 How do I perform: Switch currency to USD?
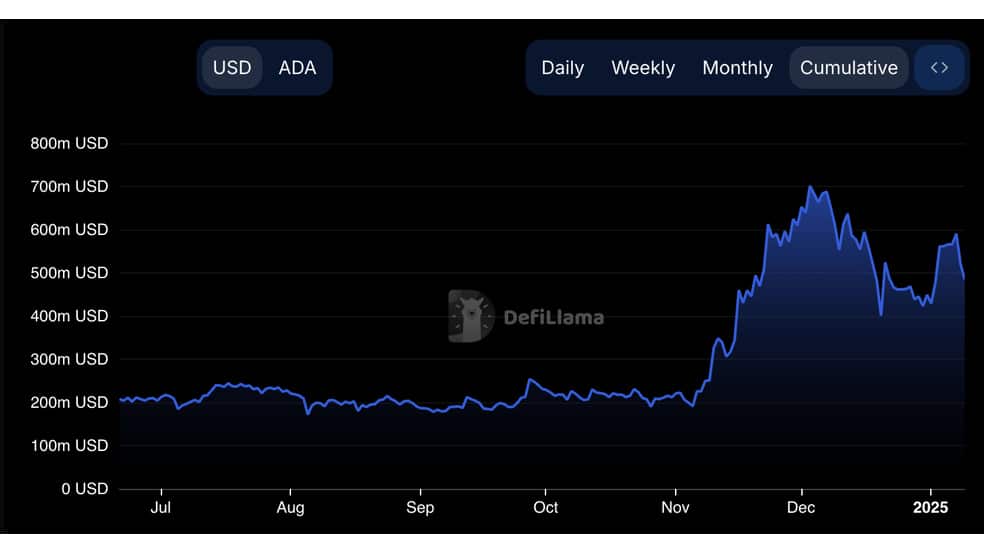click(232, 68)
